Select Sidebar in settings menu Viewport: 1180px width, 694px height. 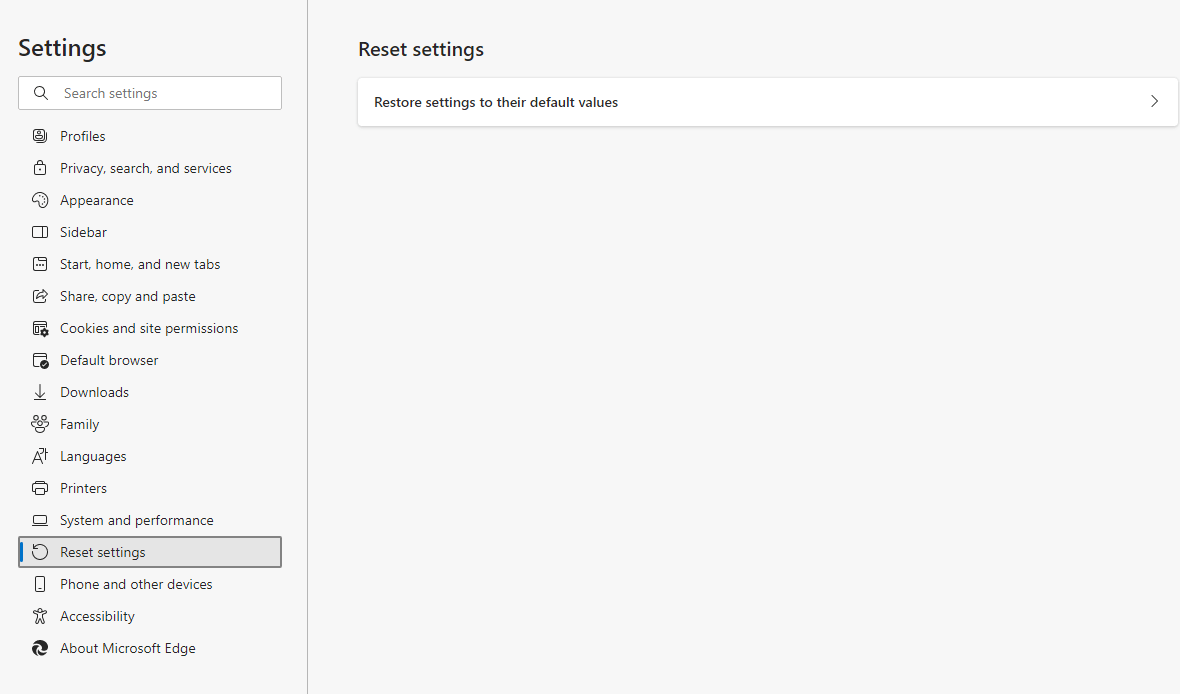pyautogui.click(x=150, y=232)
